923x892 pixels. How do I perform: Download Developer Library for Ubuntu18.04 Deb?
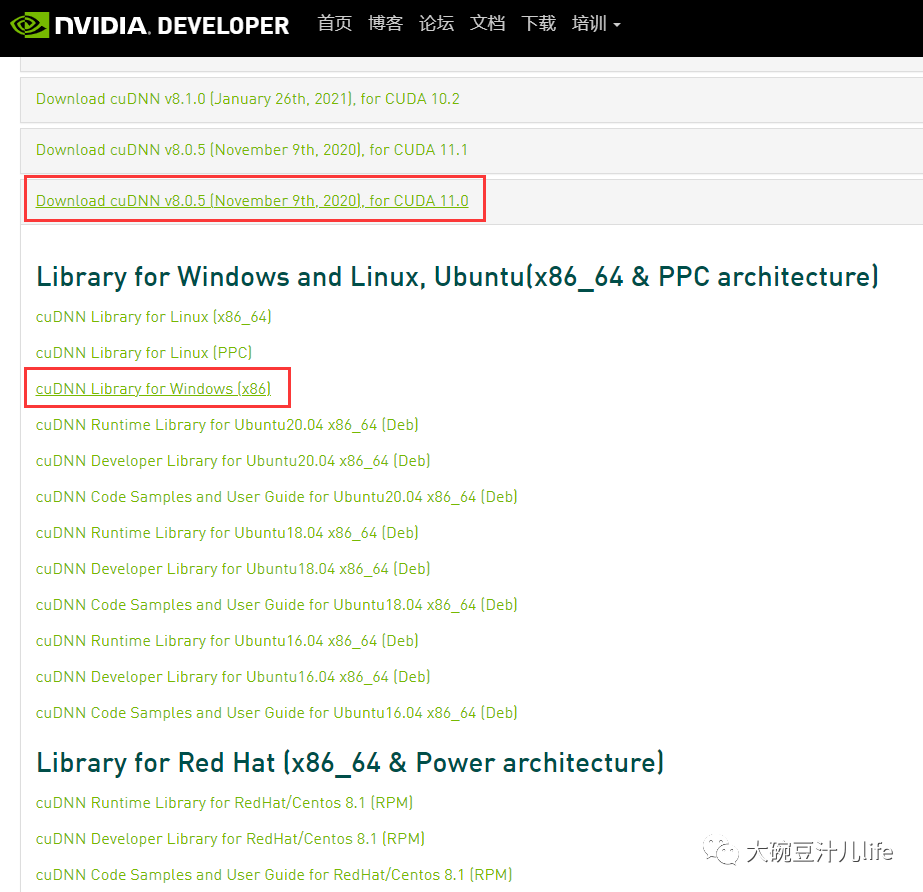[x=233, y=569]
